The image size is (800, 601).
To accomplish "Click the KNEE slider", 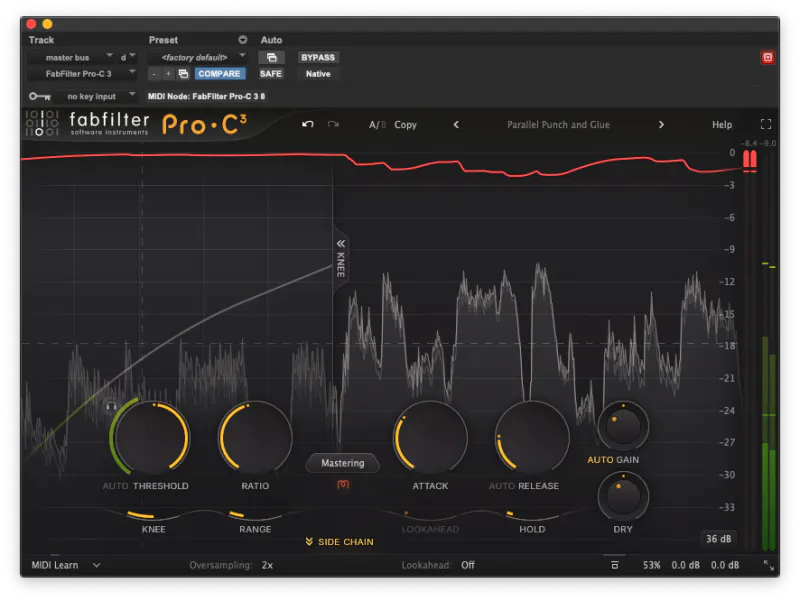I will [x=153, y=515].
